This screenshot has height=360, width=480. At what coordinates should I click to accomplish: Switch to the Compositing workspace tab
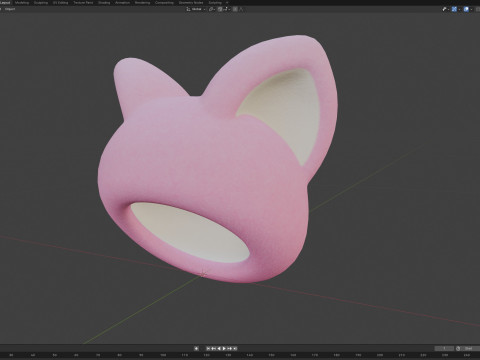pos(164,2)
